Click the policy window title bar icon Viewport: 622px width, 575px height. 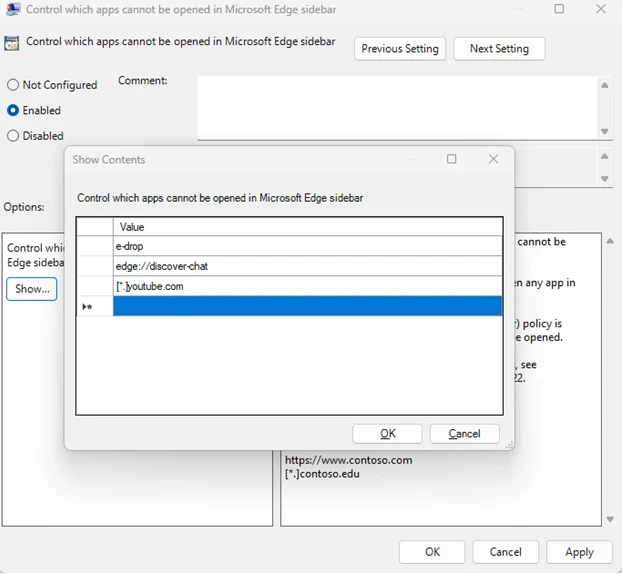(13, 9)
